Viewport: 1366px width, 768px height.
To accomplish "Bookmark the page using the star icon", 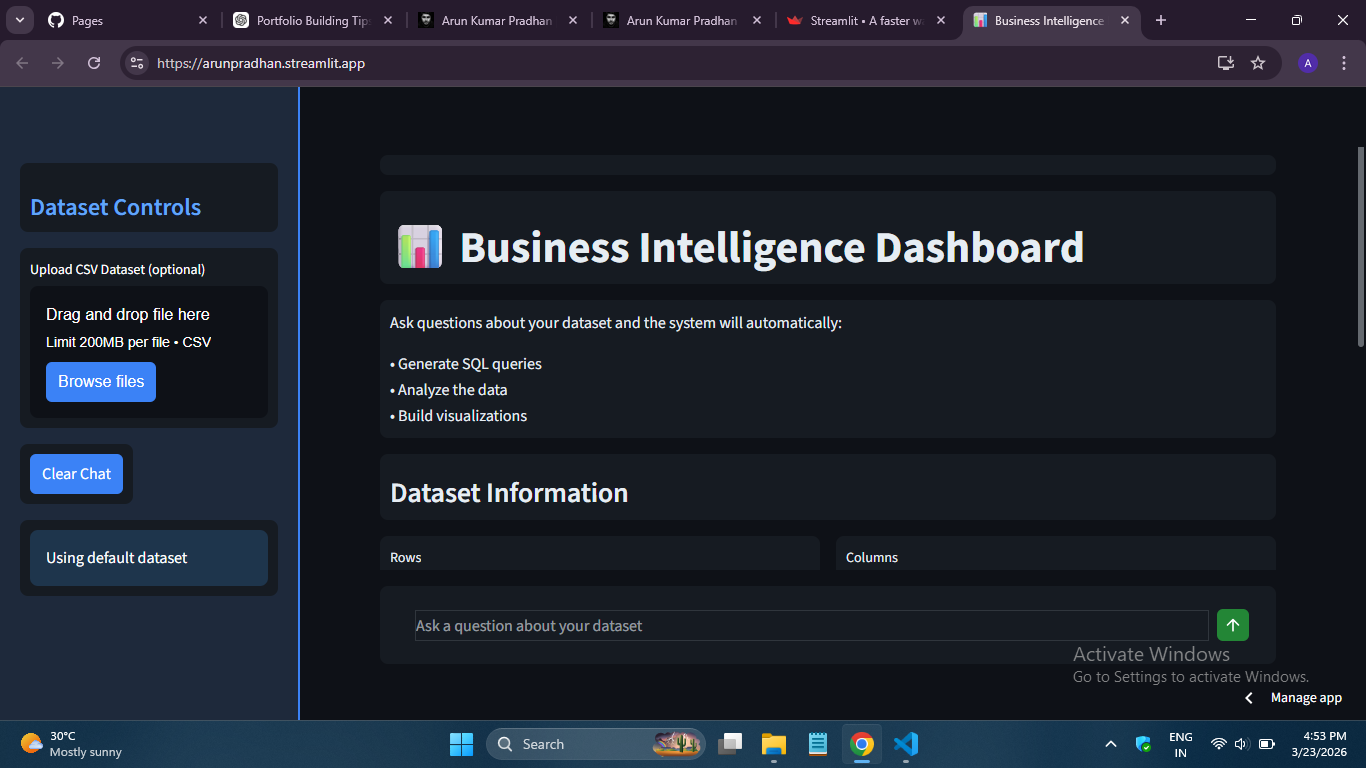I will click(1258, 62).
